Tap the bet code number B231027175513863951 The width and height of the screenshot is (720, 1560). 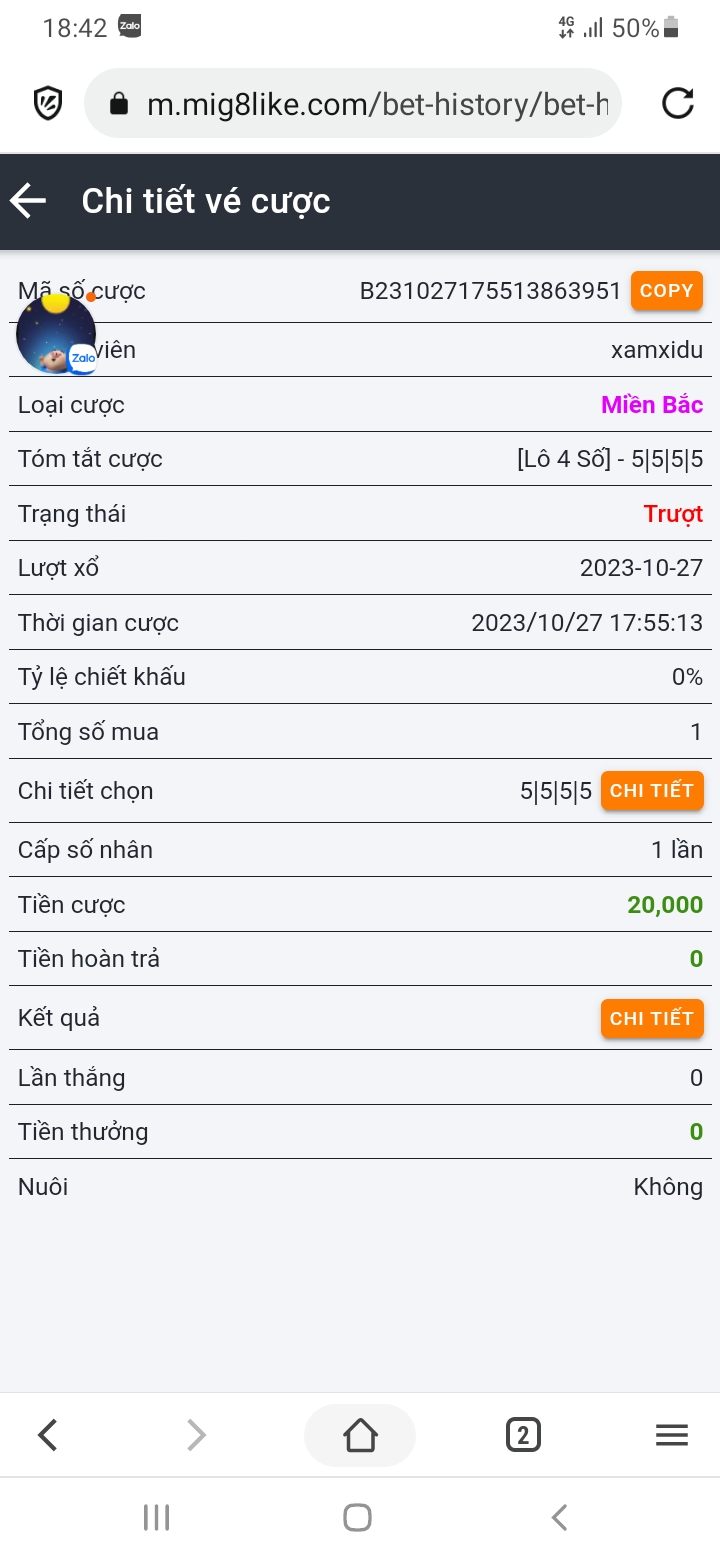point(490,291)
